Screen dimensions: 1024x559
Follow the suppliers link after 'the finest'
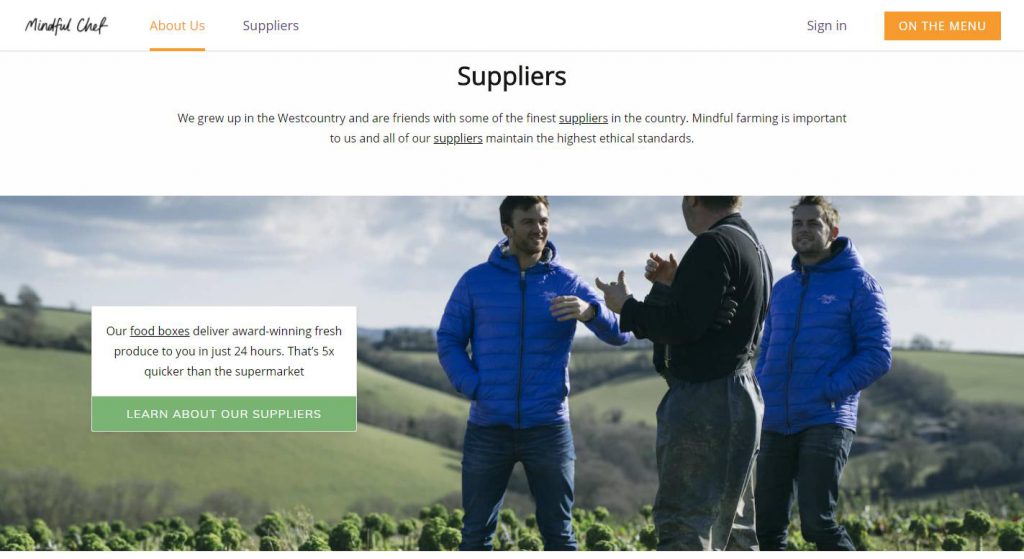[x=583, y=118]
